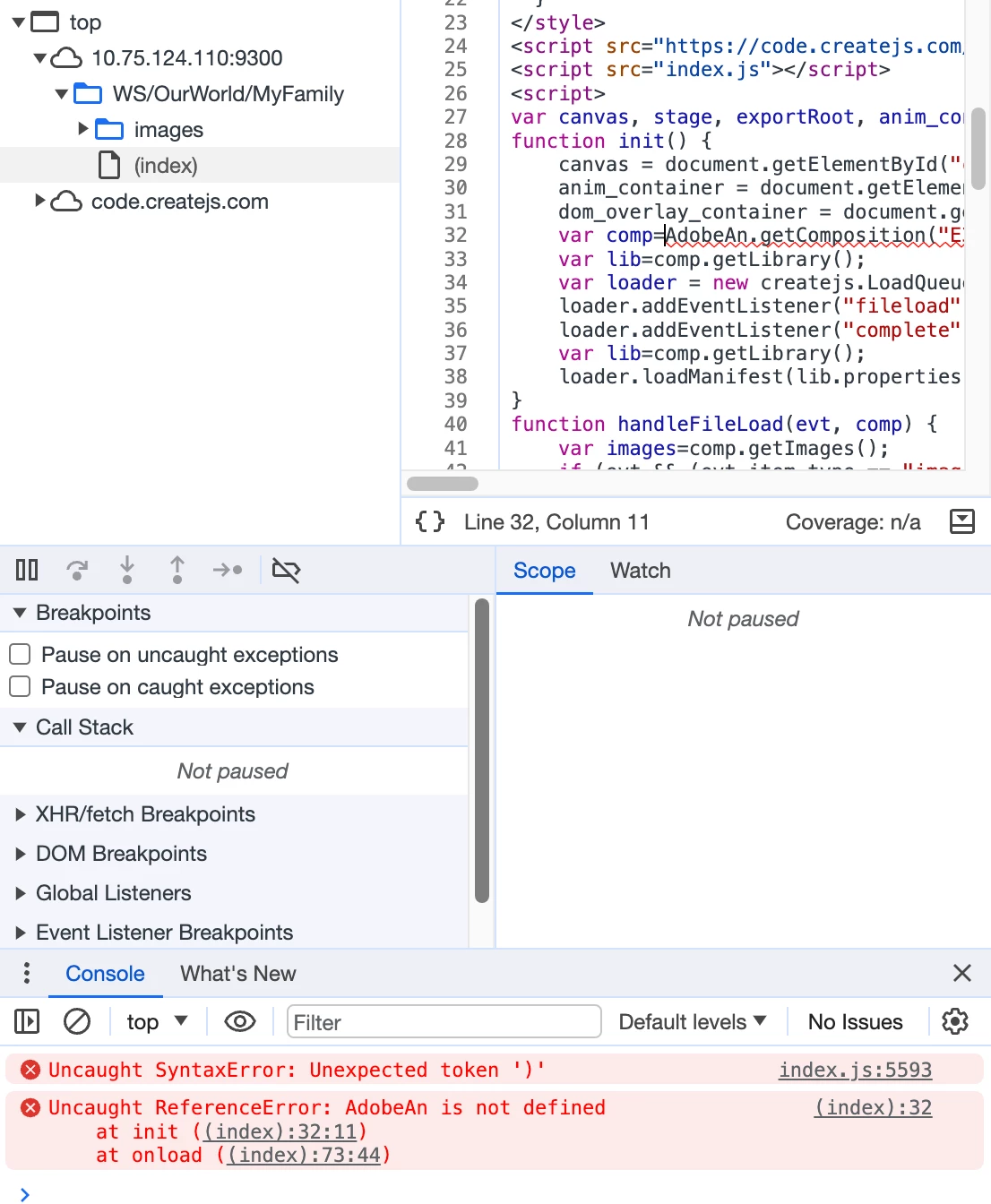
Task: Collapse the Breakpoints section
Action: [20, 613]
